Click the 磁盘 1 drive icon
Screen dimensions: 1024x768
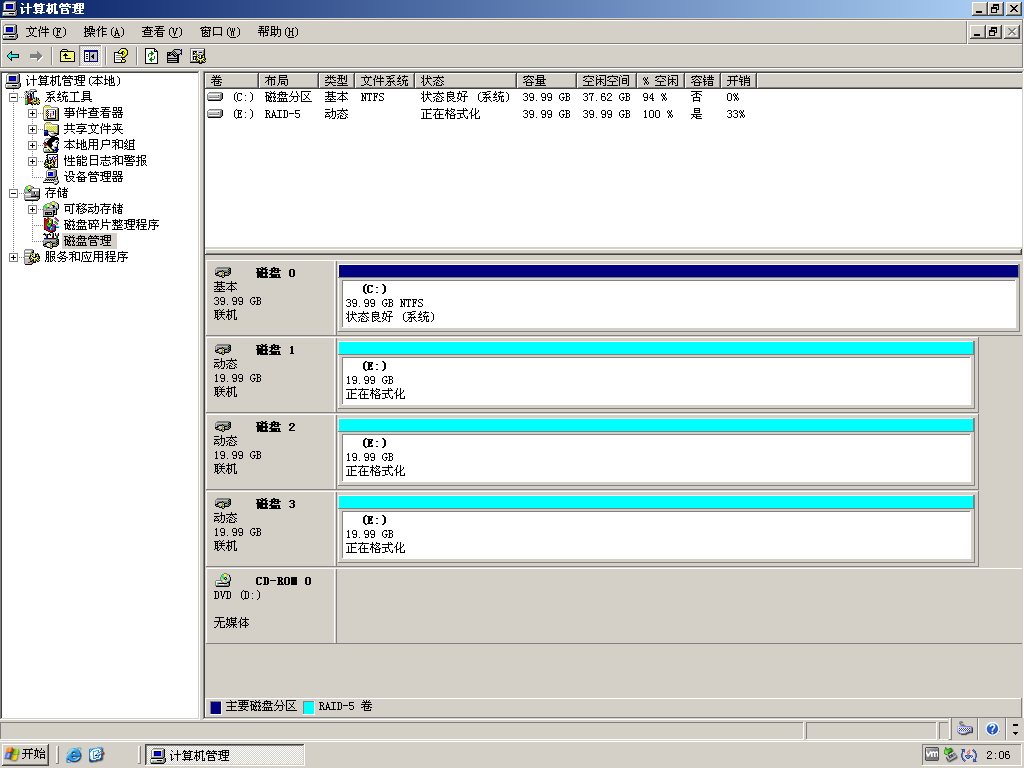223,349
